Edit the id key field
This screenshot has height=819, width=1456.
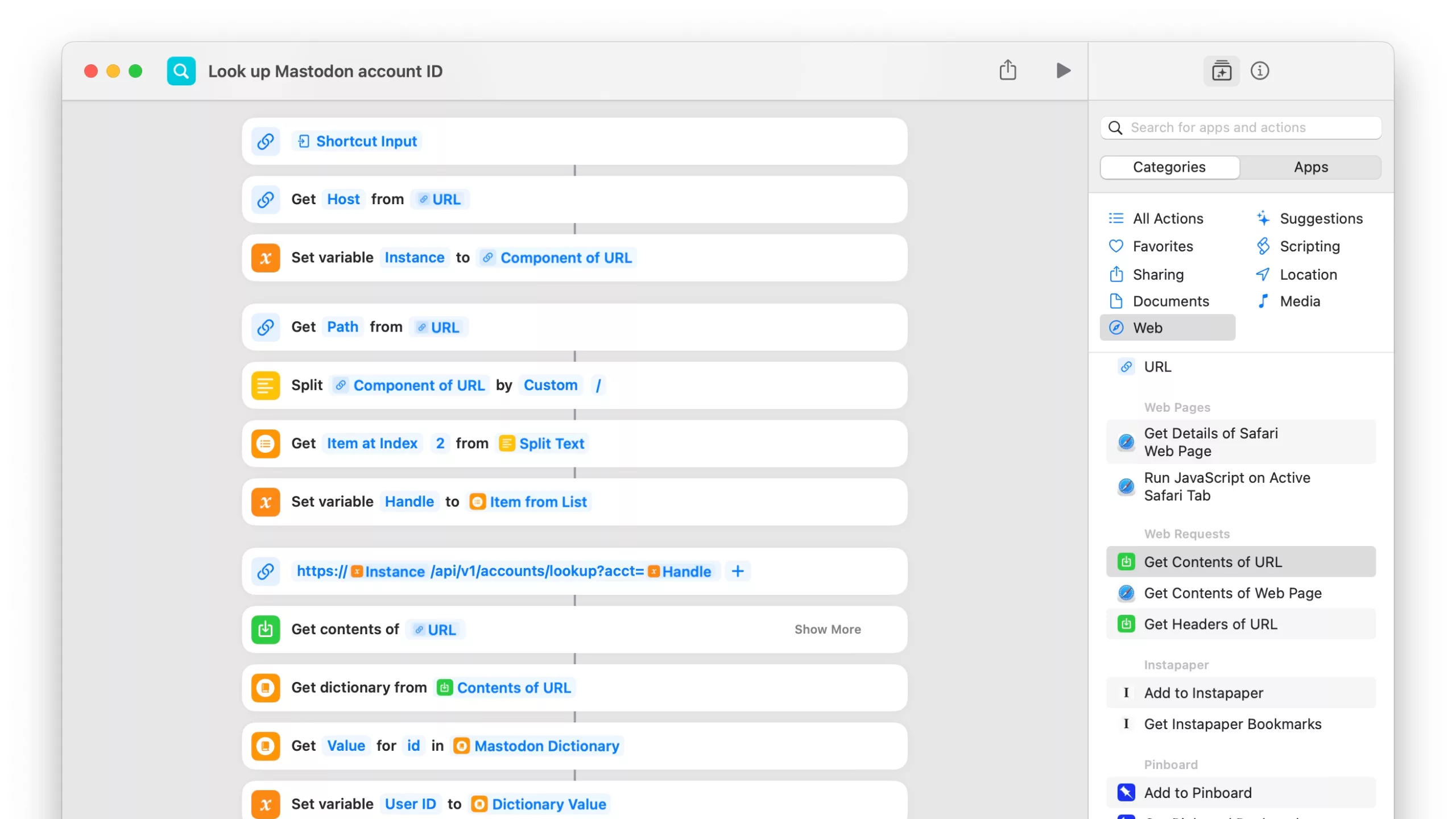coord(413,746)
